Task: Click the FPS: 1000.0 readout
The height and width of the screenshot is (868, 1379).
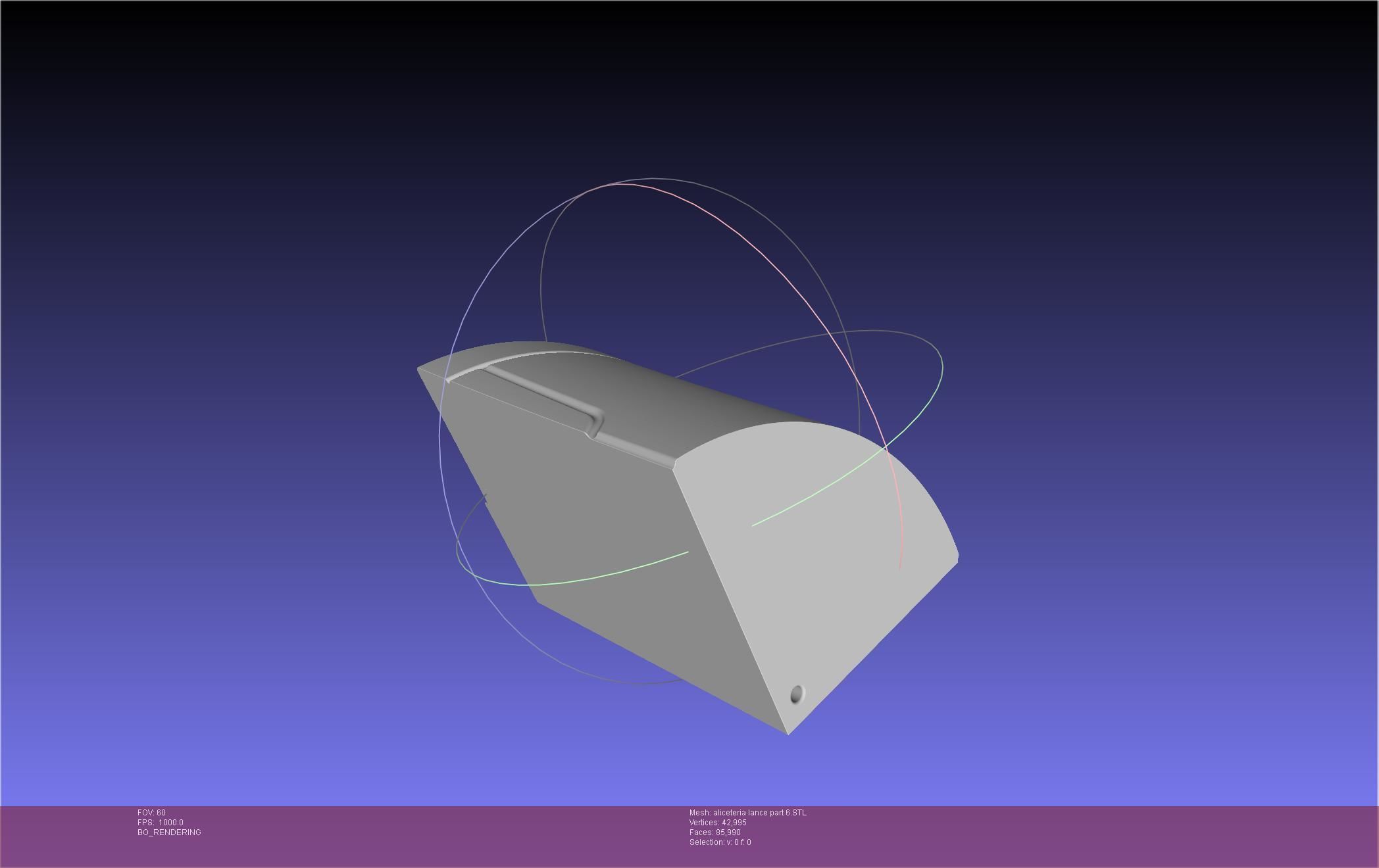Action: coord(161,823)
